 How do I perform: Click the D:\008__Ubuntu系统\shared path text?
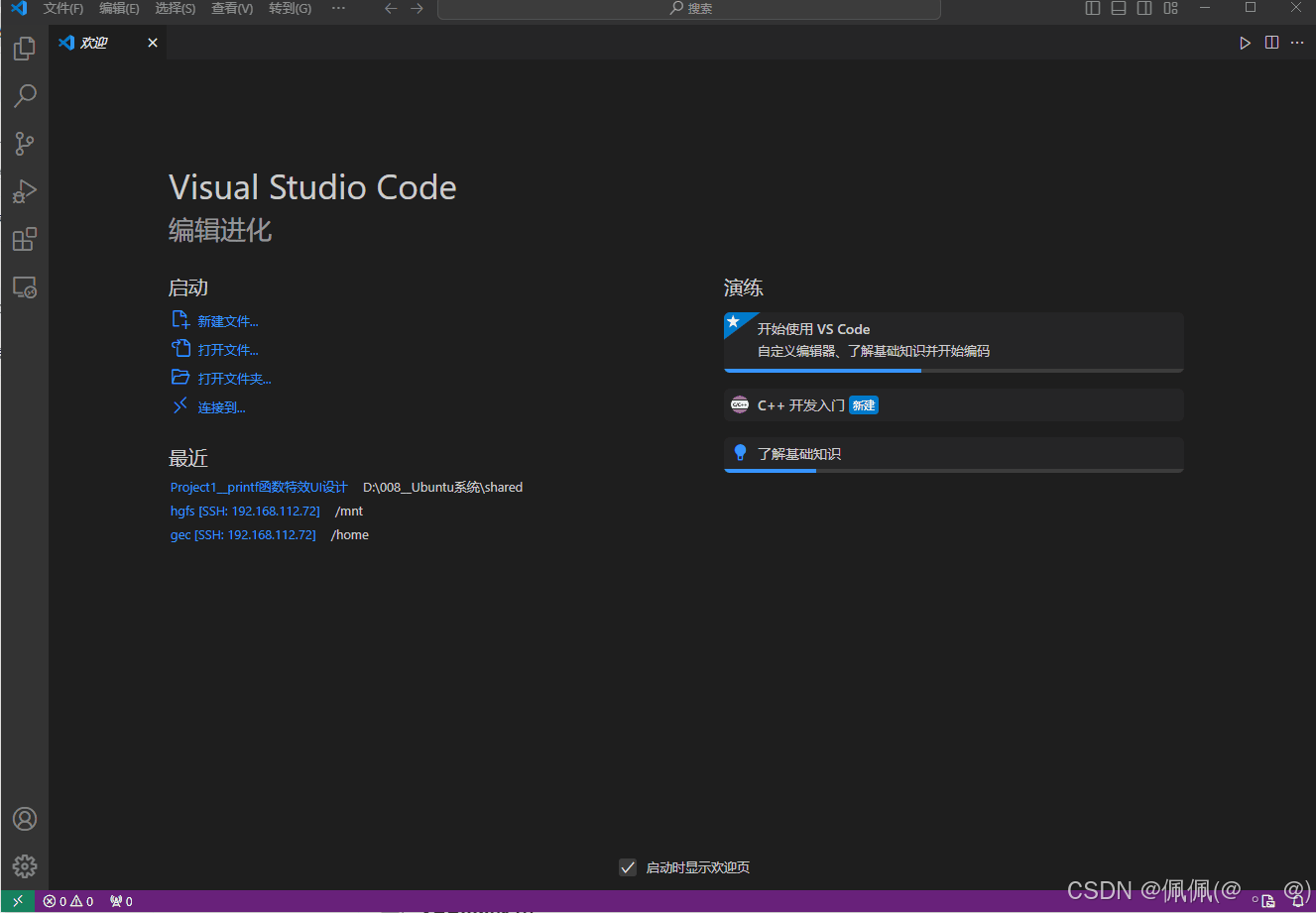(x=442, y=487)
